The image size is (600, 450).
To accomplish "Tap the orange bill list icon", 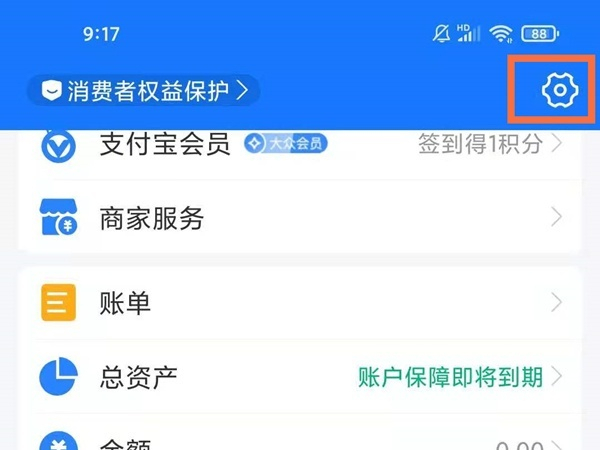I will pyautogui.click(x=58, y=302).
